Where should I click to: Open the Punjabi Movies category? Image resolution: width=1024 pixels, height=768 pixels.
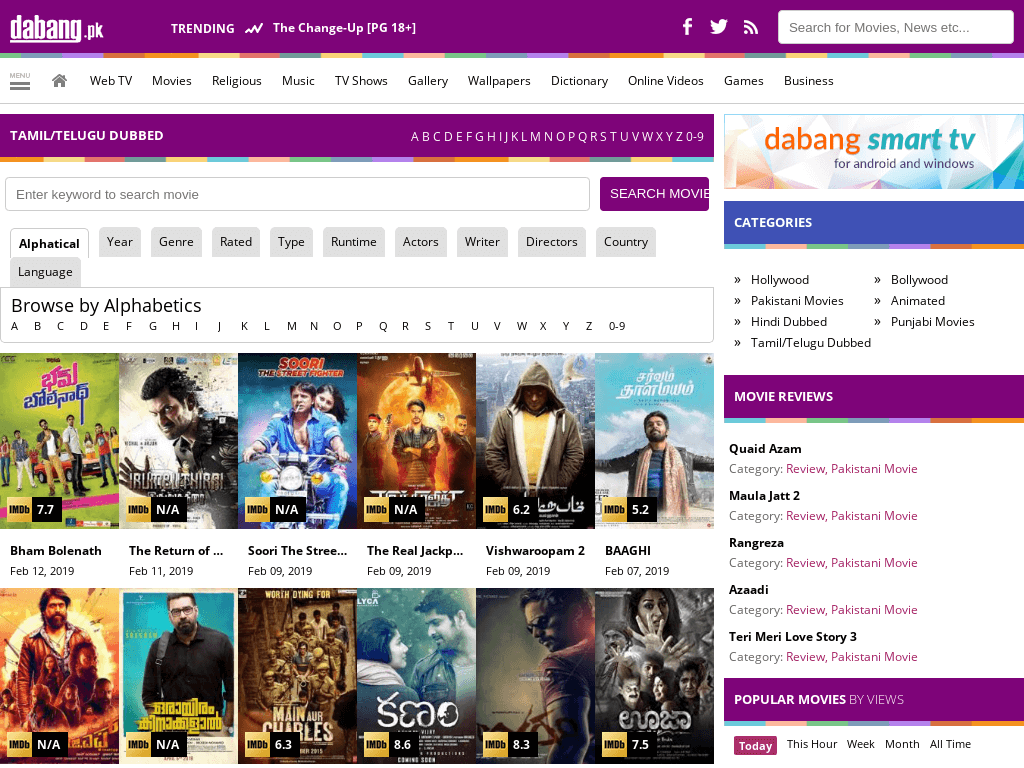pos(932,321)
